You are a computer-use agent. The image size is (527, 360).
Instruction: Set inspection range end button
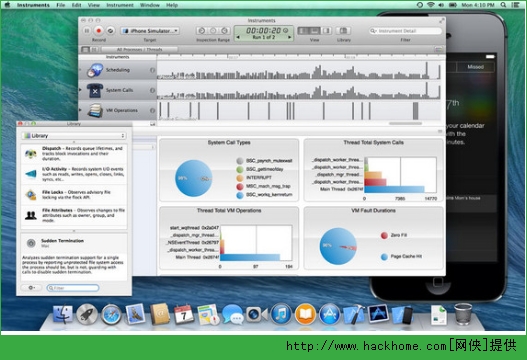point(225,31)
